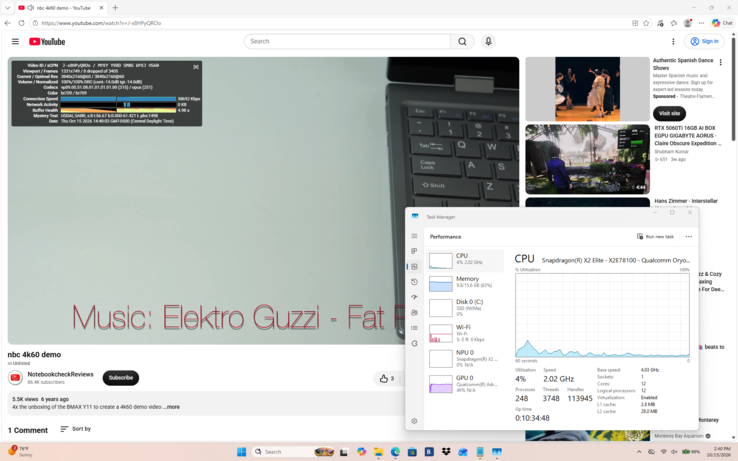Open weather widget showing 76°F Sunny
This screenshot has height=461, width=738.
pos(20,451)
